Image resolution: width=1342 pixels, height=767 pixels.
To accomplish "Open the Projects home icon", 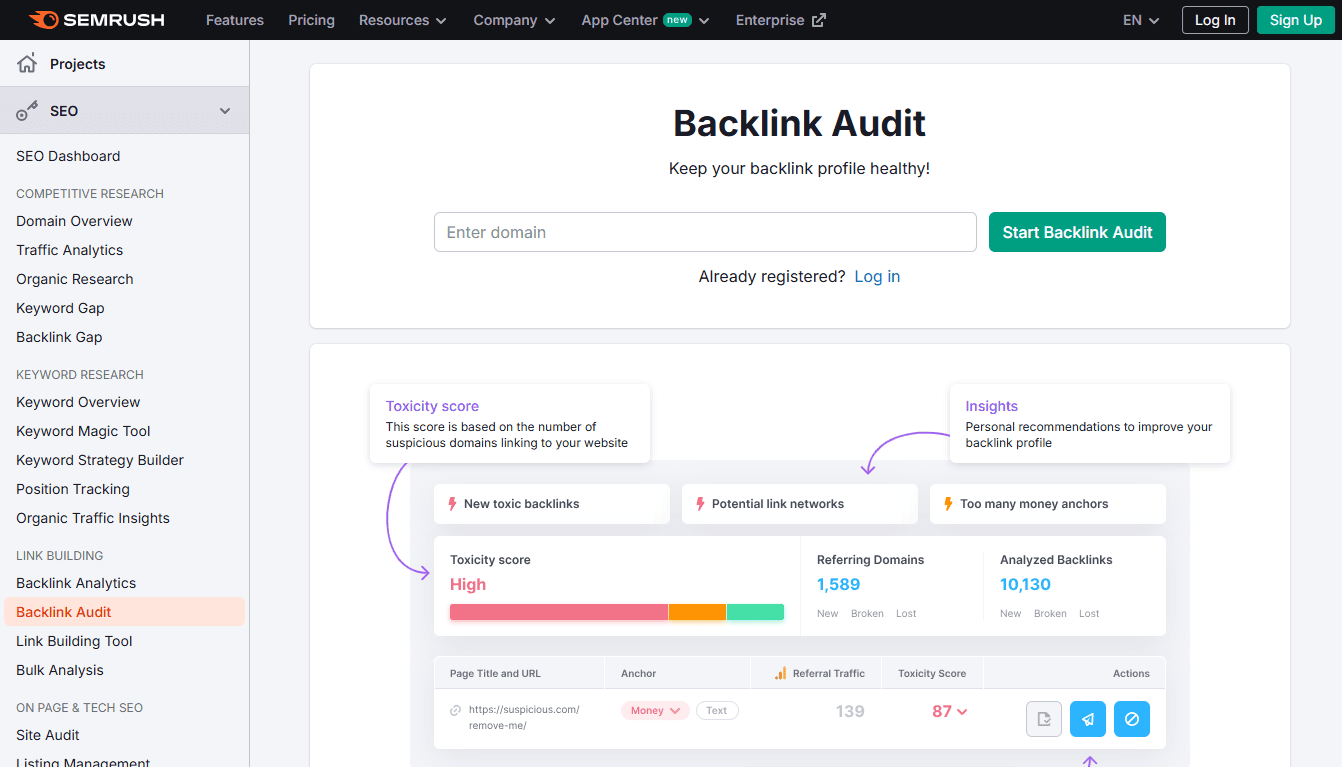I will point(27,64).
